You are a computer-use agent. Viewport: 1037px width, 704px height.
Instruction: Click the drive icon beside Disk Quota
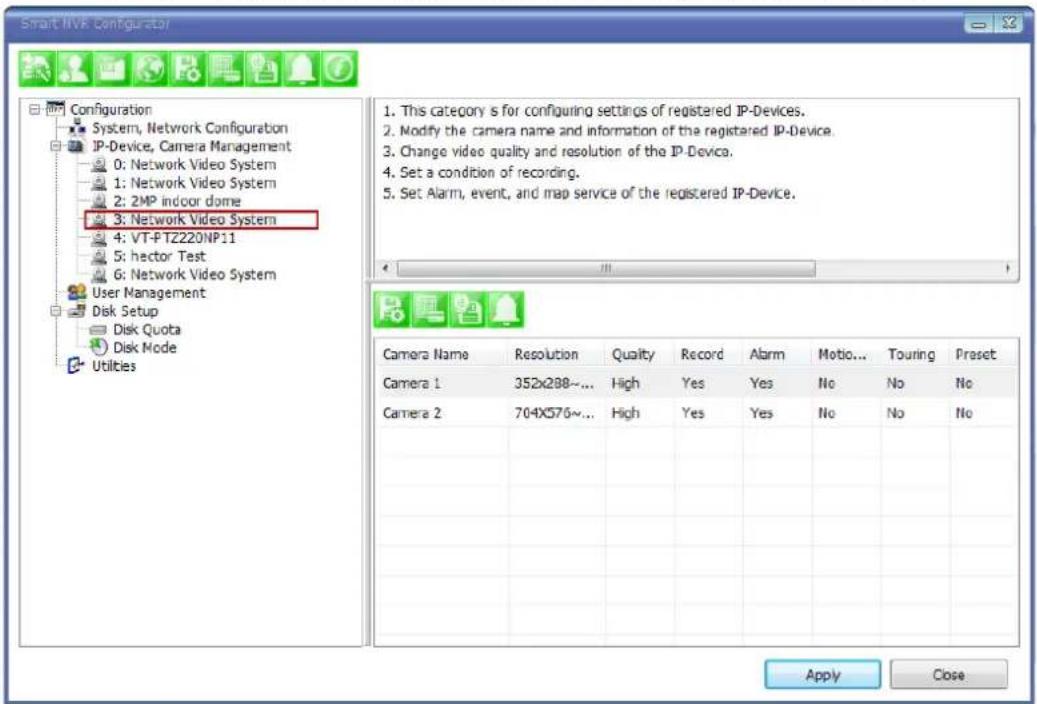coord(99,330)
